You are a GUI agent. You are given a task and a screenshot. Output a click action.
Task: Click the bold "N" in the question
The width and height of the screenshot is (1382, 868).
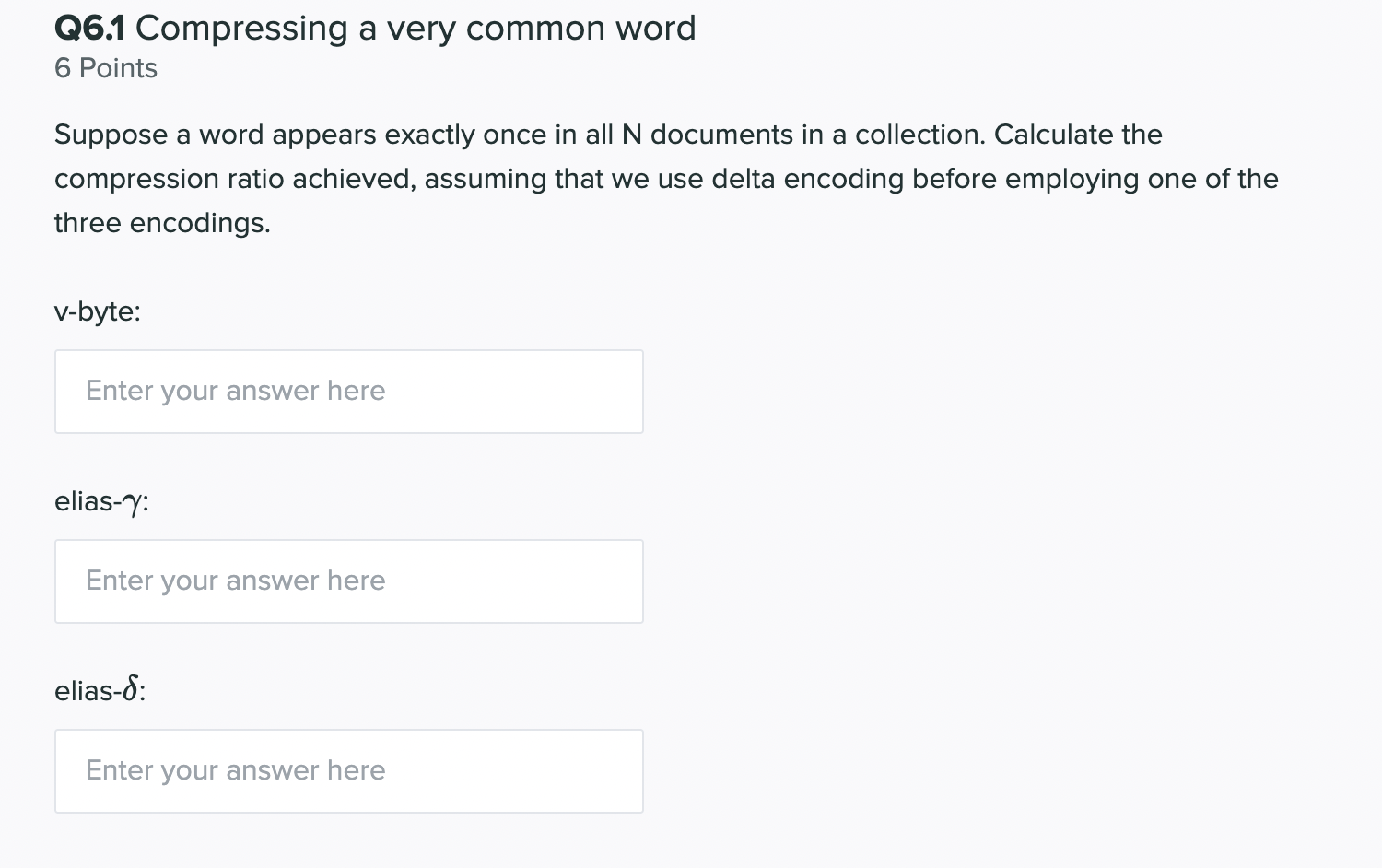[x=631, y=135]
